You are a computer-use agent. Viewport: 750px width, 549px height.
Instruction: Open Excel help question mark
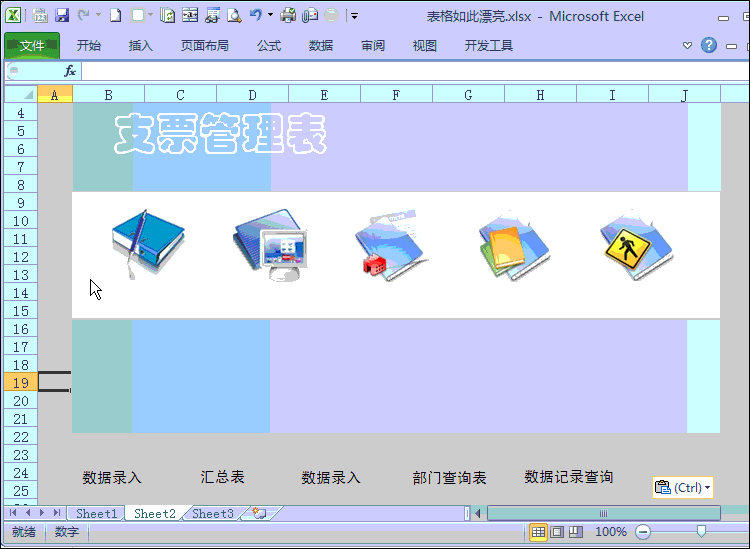pyautogui.click(x=709, y=45)
